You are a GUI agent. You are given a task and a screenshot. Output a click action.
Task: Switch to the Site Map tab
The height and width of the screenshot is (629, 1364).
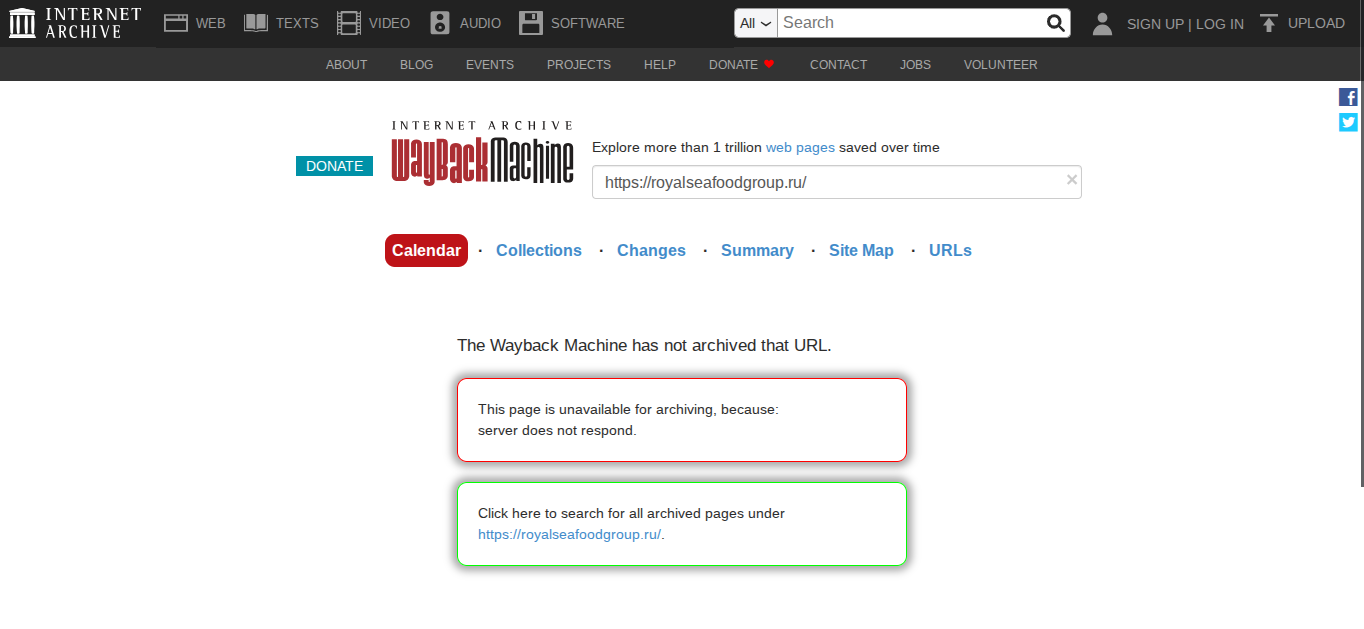point(861,250)
